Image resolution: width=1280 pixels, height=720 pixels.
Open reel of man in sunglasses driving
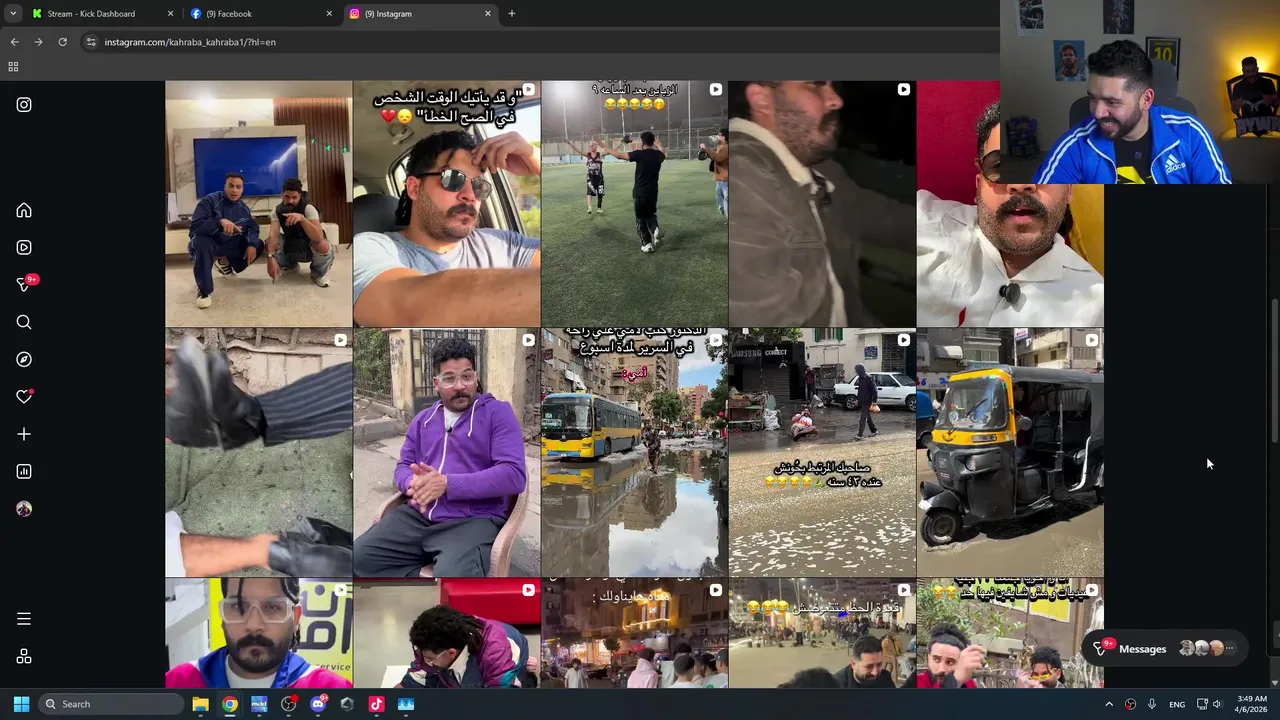tap(446, 204)
